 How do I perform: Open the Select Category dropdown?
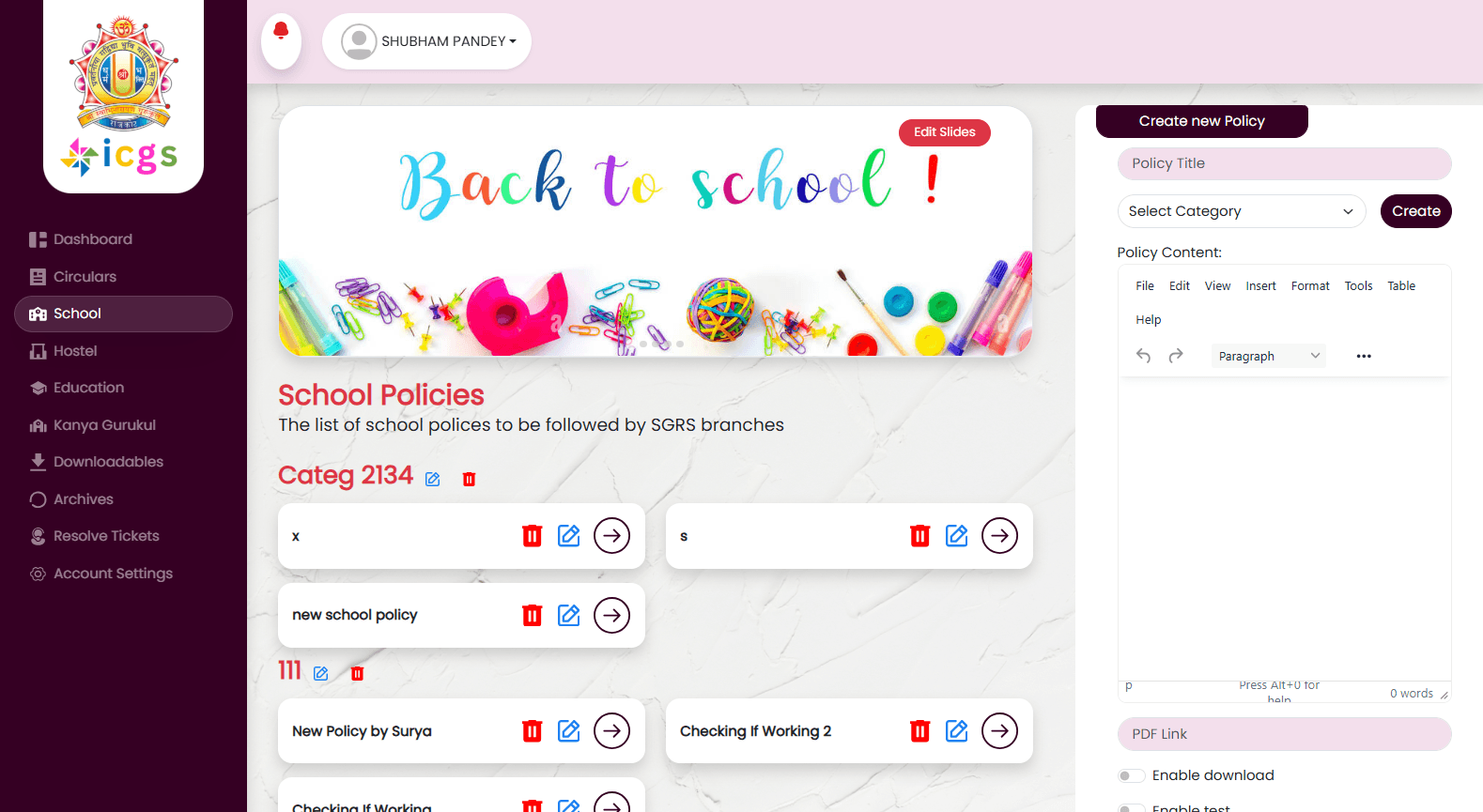[x=1242, y=211]
